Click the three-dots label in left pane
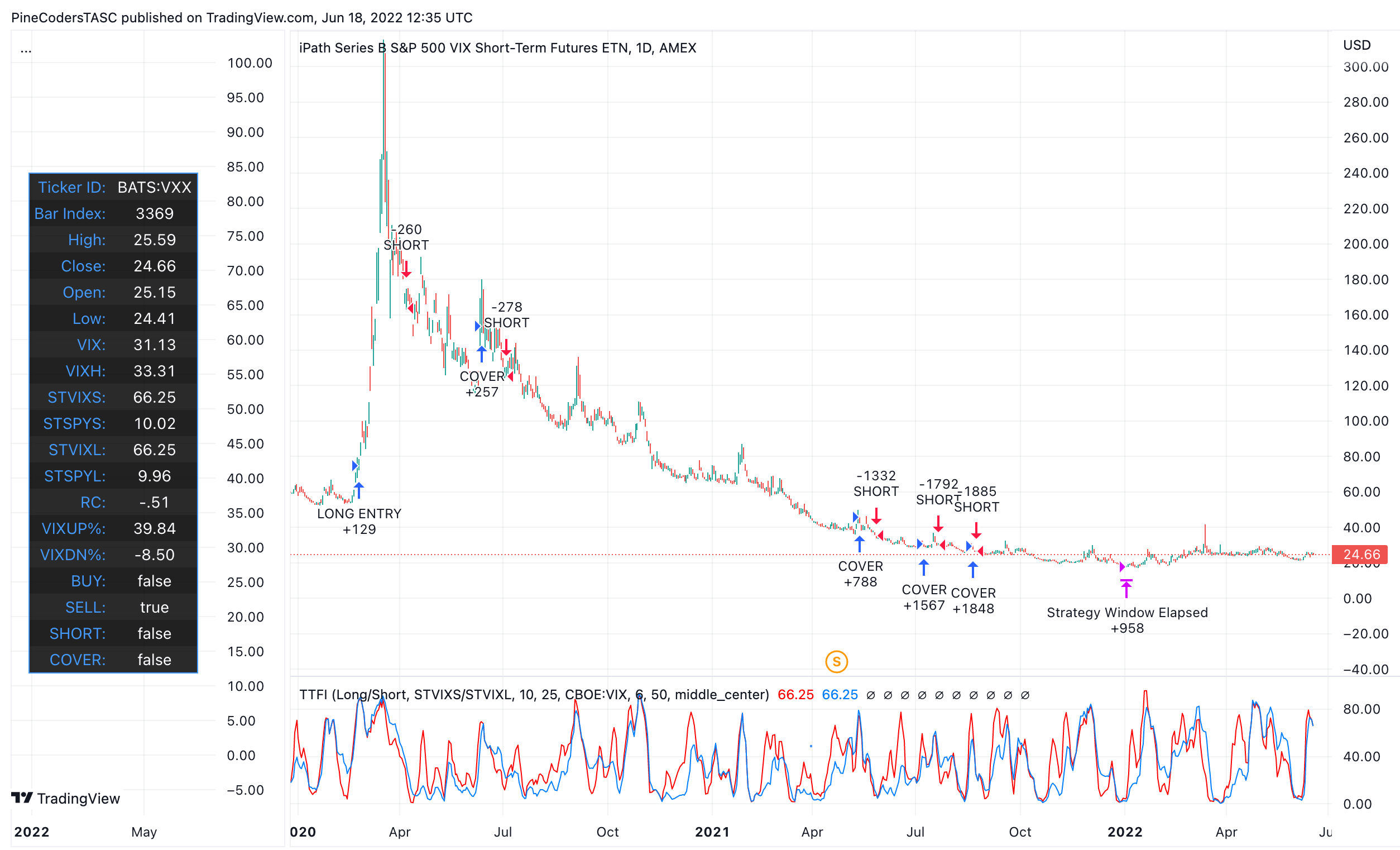 (x=26, y=50)
